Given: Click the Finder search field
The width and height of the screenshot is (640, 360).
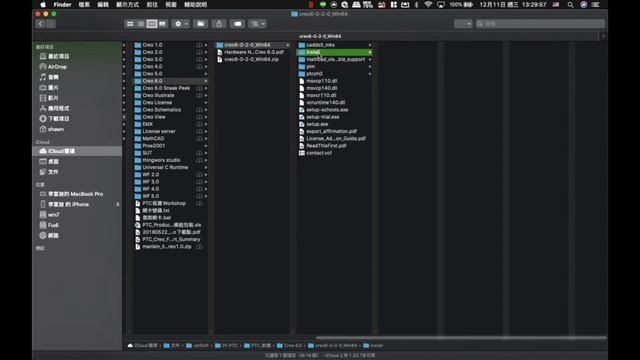Looking at the screenshot, I should pyautogui.click(x=540, y=24).
